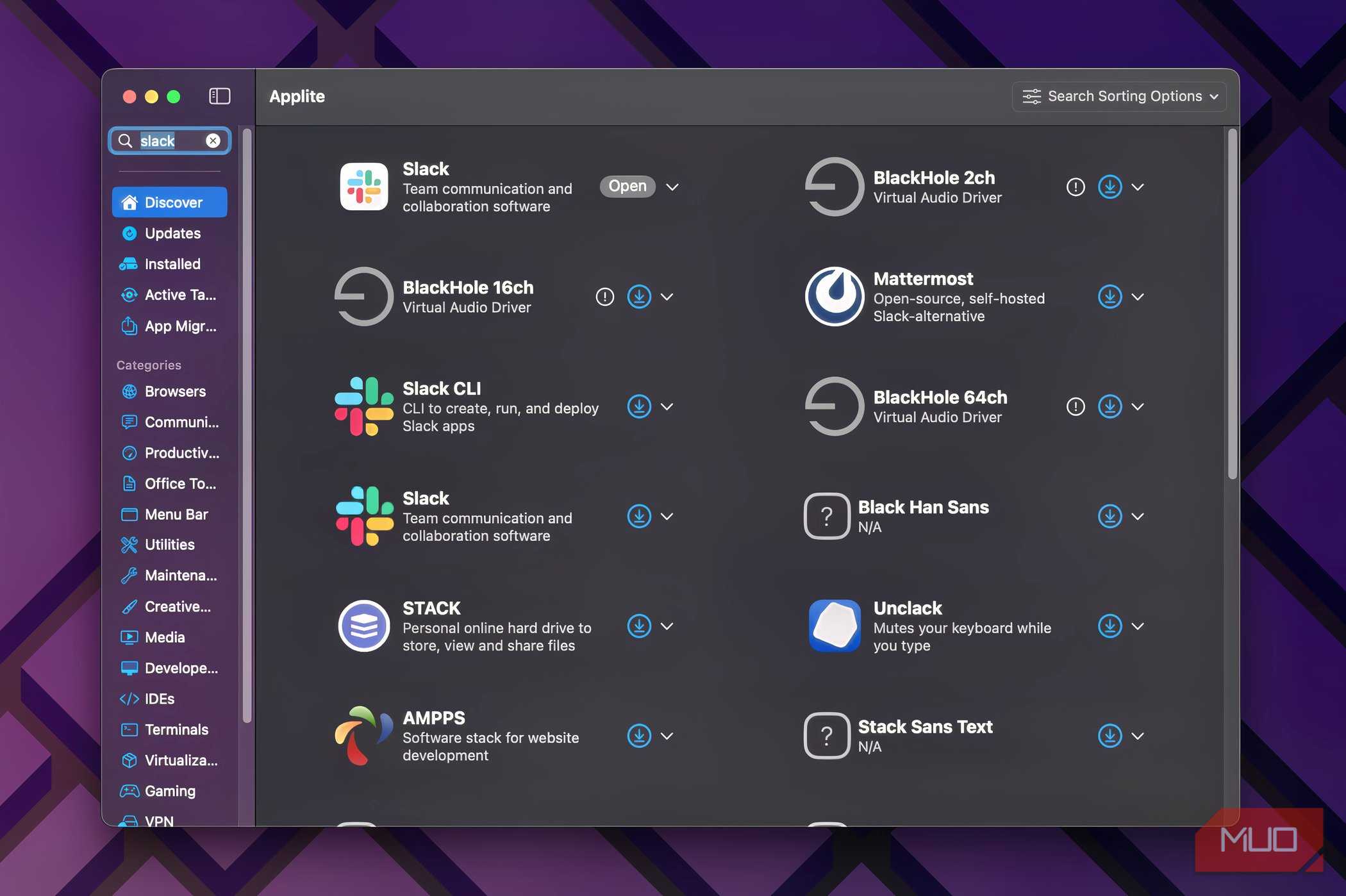Open Media category

170,637
